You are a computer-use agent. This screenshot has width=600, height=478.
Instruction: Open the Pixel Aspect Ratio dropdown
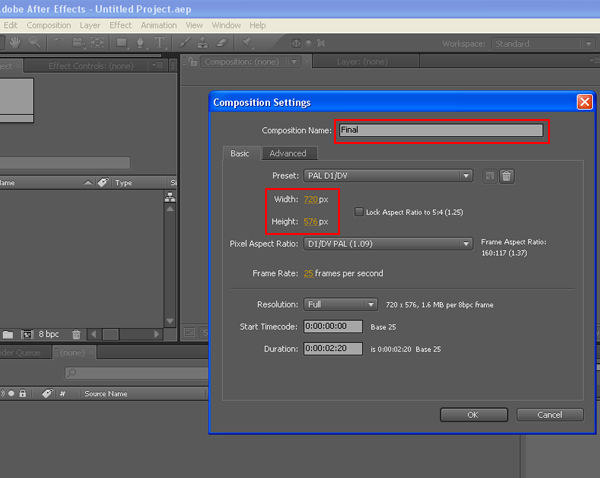(388, 244)
